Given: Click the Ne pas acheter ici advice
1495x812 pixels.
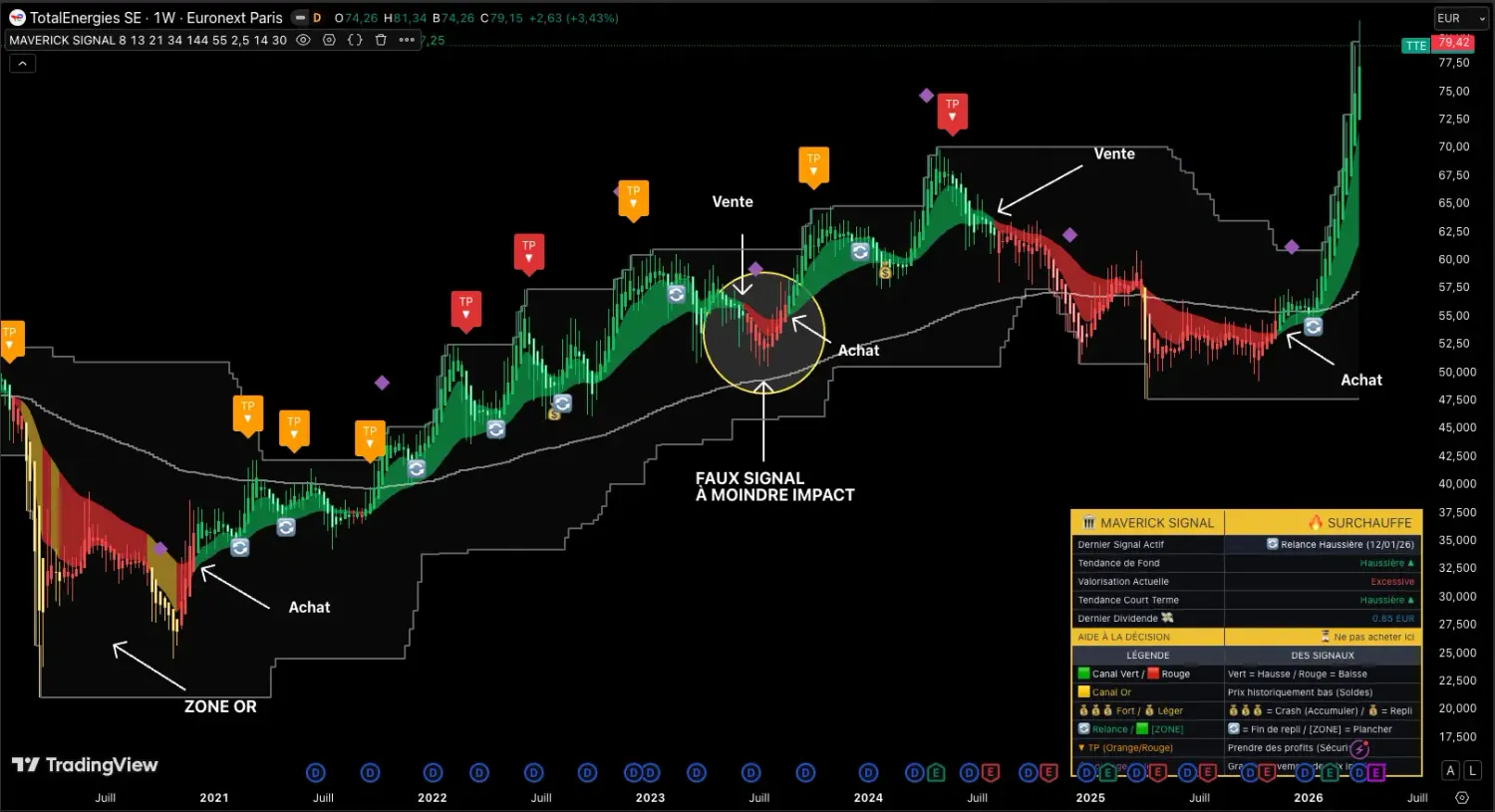Looking at the screenshot, I should pyautogui.click(x=1367, y=637).
